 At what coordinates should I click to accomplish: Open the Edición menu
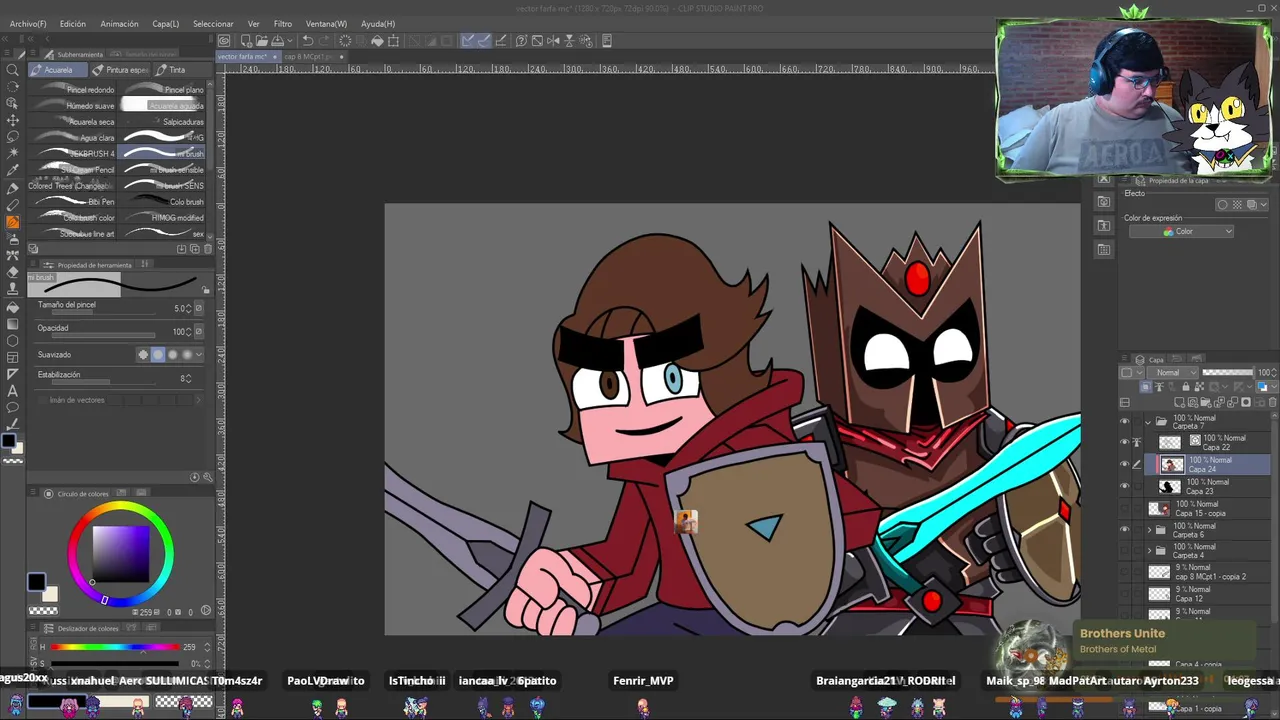[x=73, y=24]
